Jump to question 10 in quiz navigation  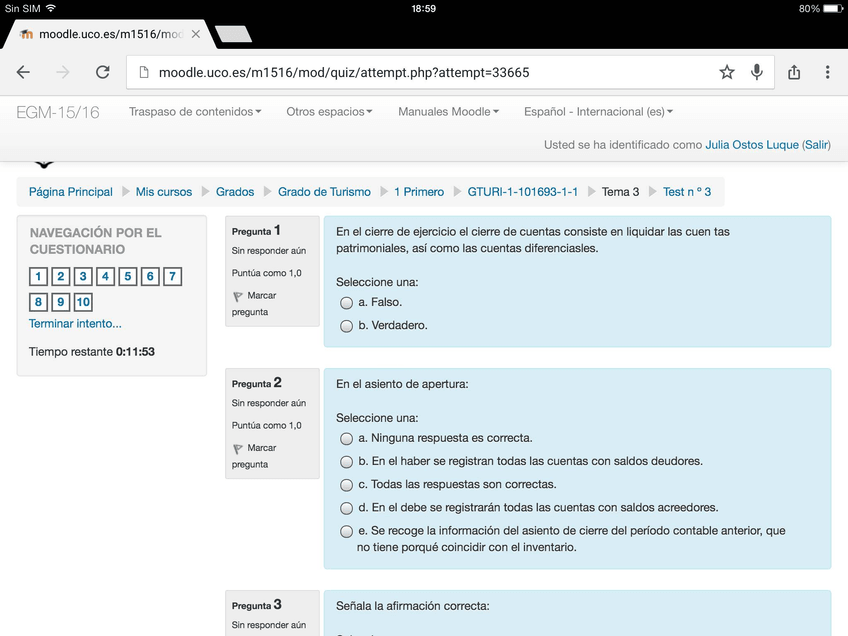83,302
